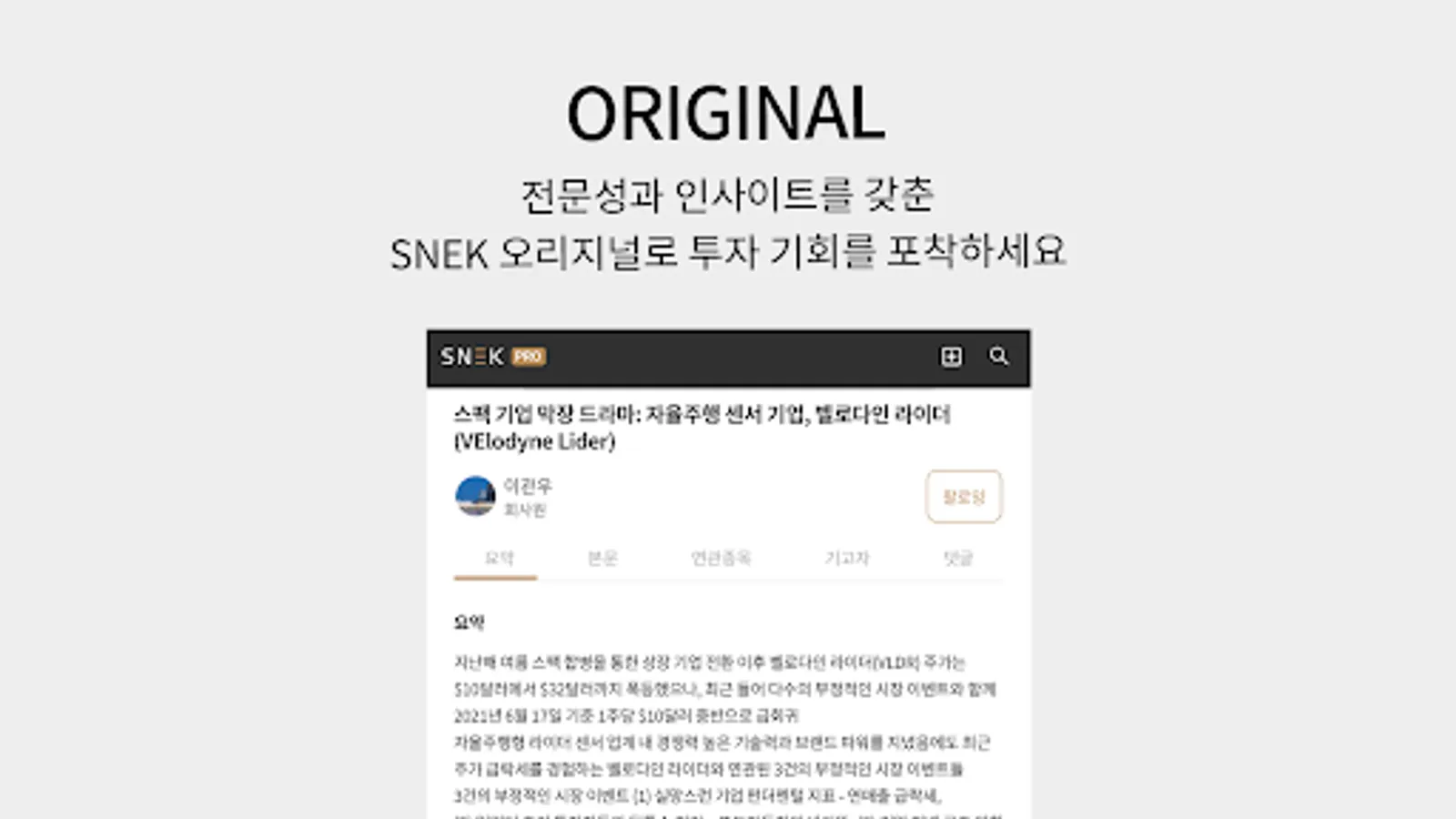
Task: Click the Velodyne Lidar article title
Action: 702,428
